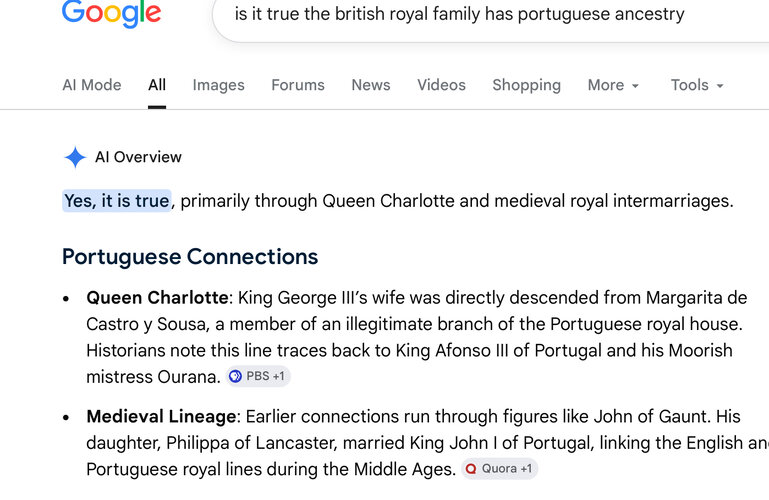
Task: Open the Images tab
Action: click(218, 85)
